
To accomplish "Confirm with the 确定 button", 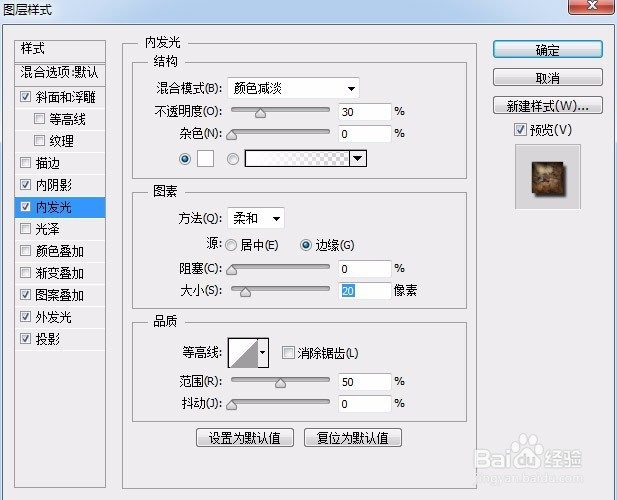I will tap(548, 50).
